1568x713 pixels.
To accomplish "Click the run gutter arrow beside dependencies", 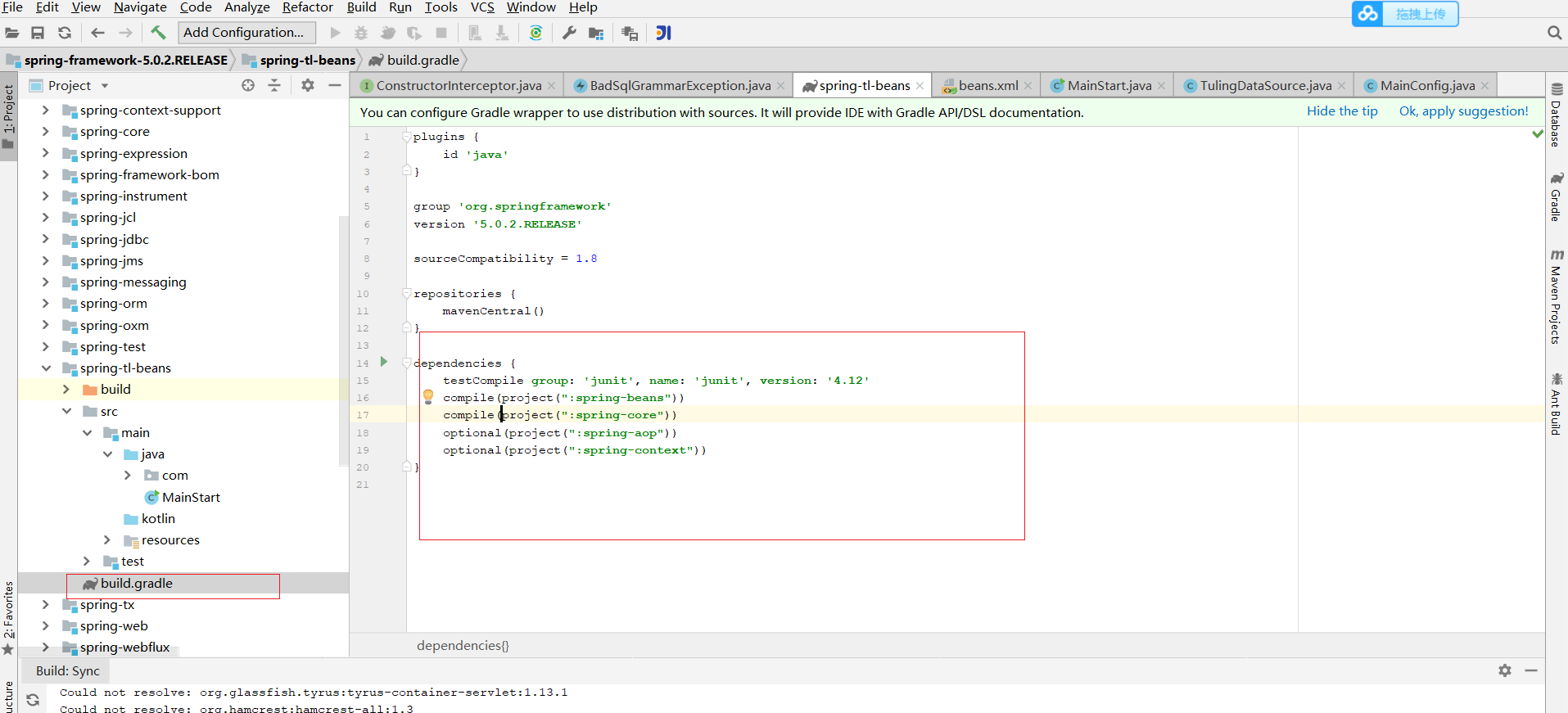I will (384, 362).
